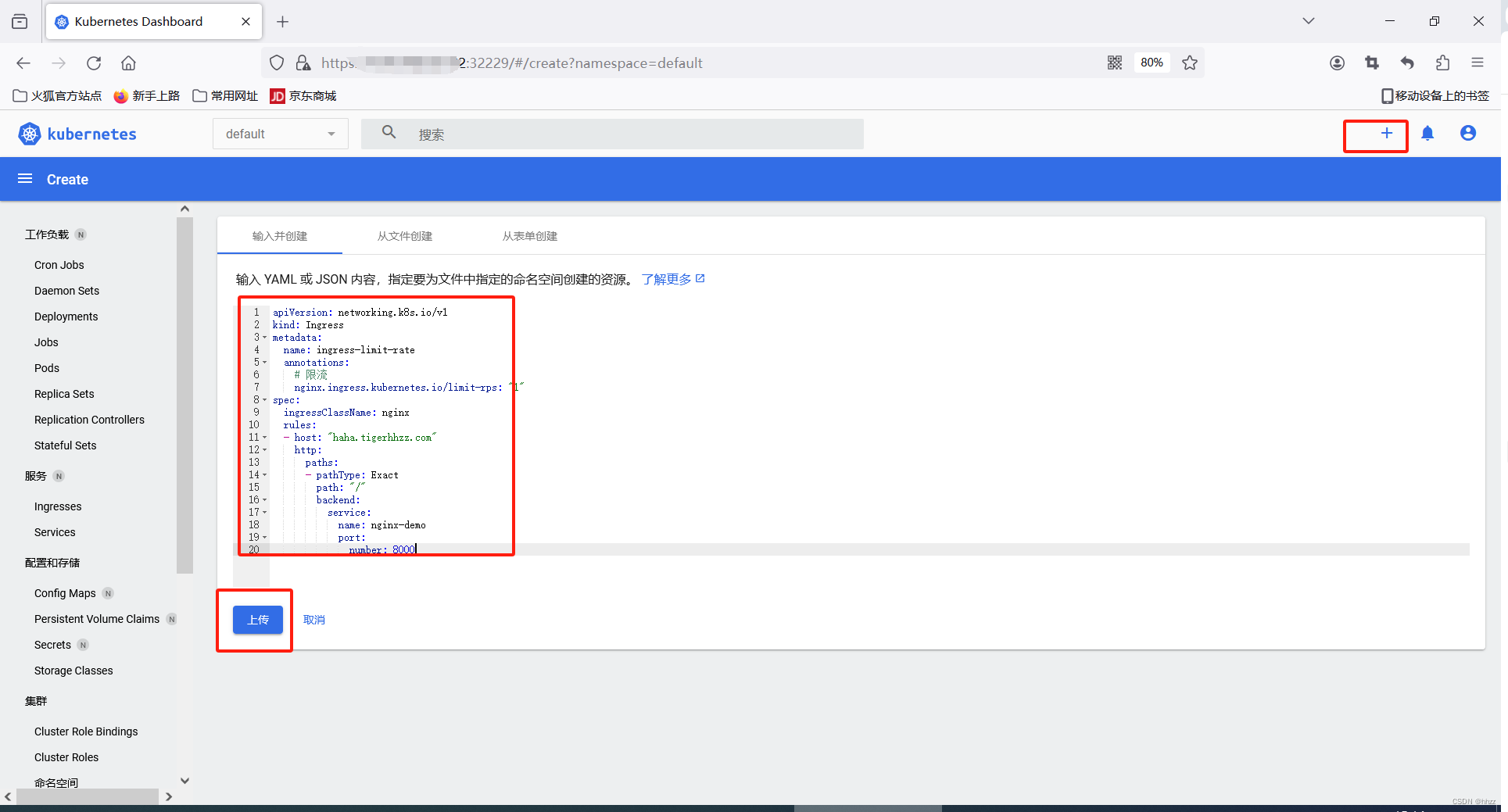Open Services in the sidebar
This screenshot has height=812, width=1508.
pyautogui.click(x=55, y=532)
